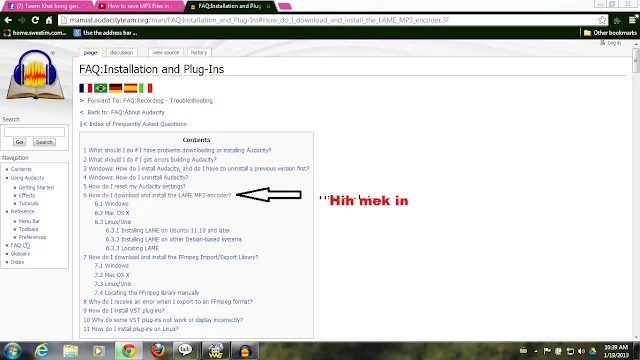This screenshot has width=640, height=360.
Task: Open the browser Home icon
Action: click(x=49, y=20)
